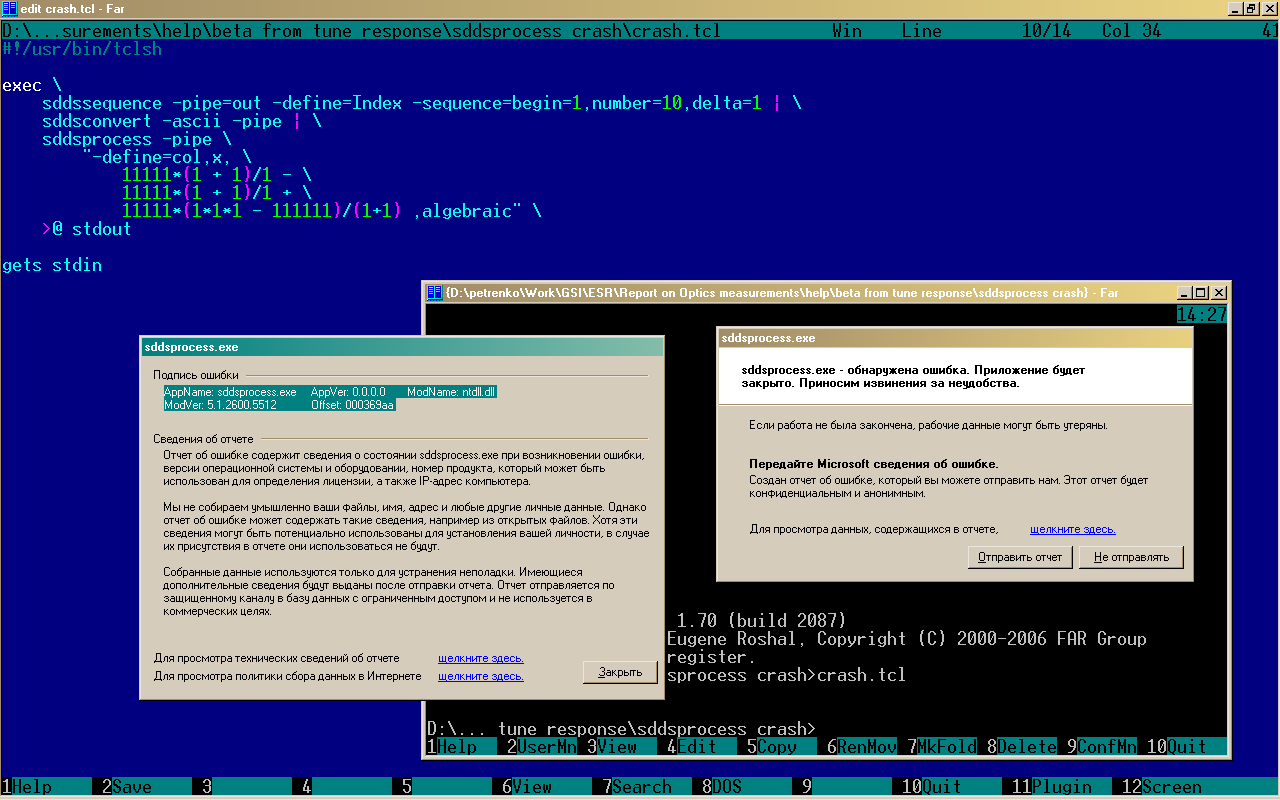Click the Far icon in the inner console window title bar
Viewport: 1280px width, 800px height.
435,292
